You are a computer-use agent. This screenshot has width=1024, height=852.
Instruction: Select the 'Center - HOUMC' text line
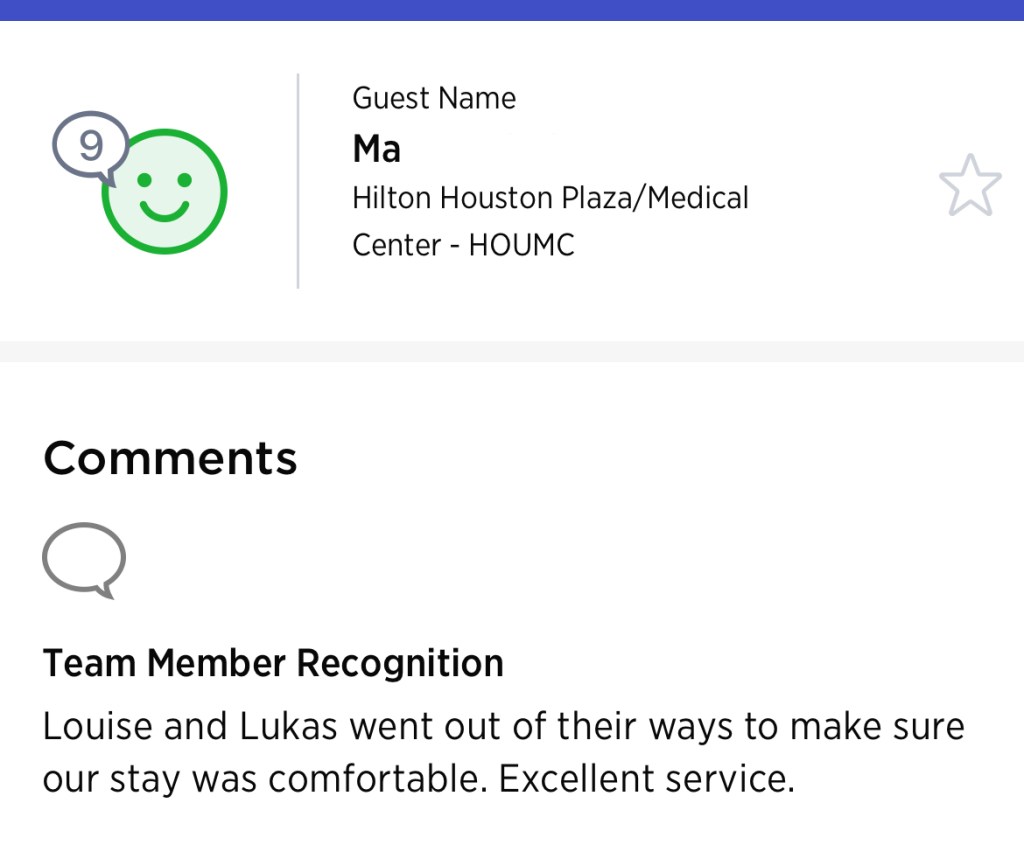pyautogui.click(x=463, y=245)
